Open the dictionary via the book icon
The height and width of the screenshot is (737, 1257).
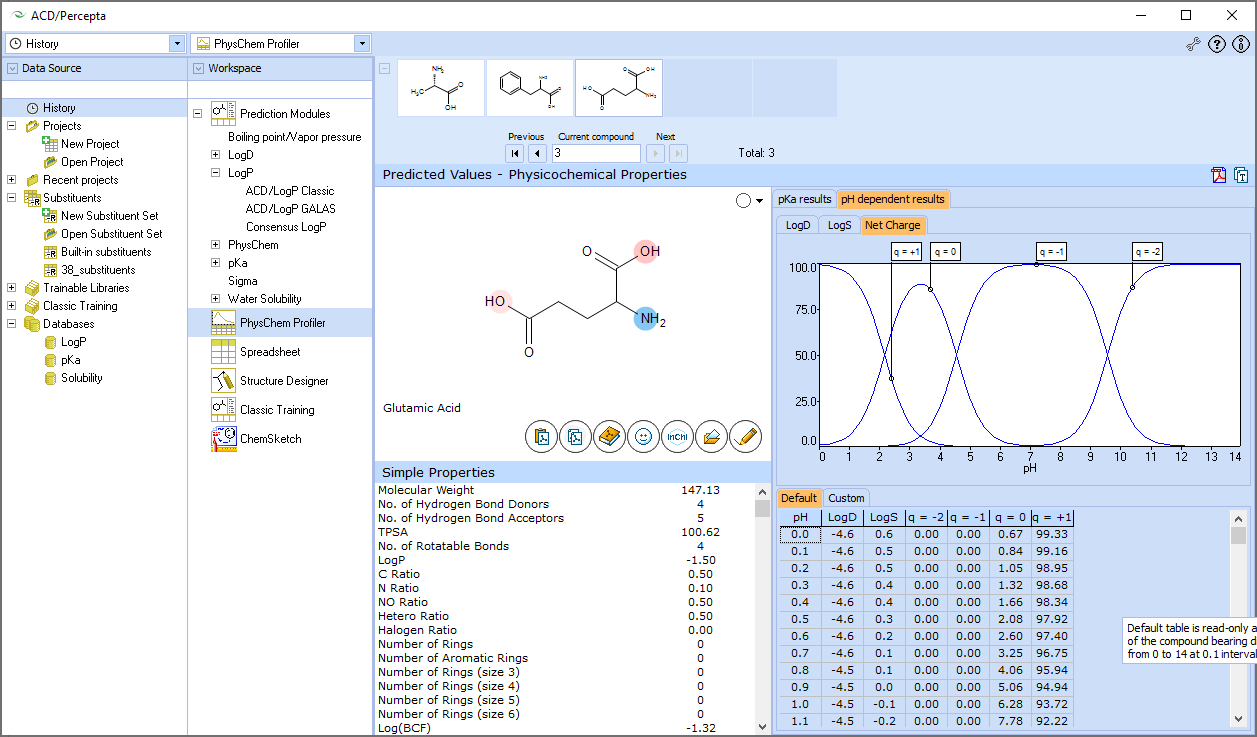click(609, 436)
